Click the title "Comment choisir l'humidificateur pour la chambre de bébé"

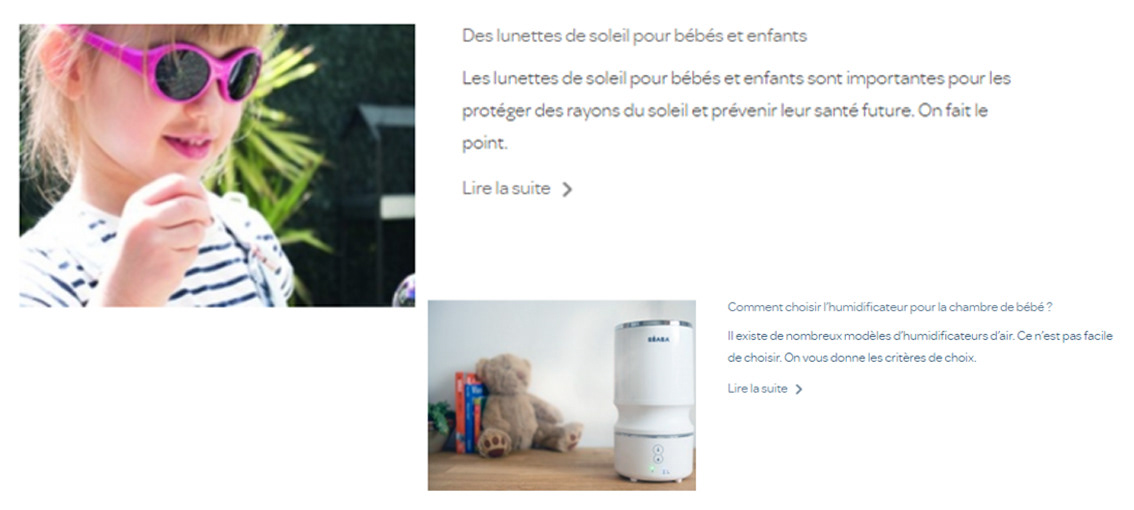coord(889,307)
